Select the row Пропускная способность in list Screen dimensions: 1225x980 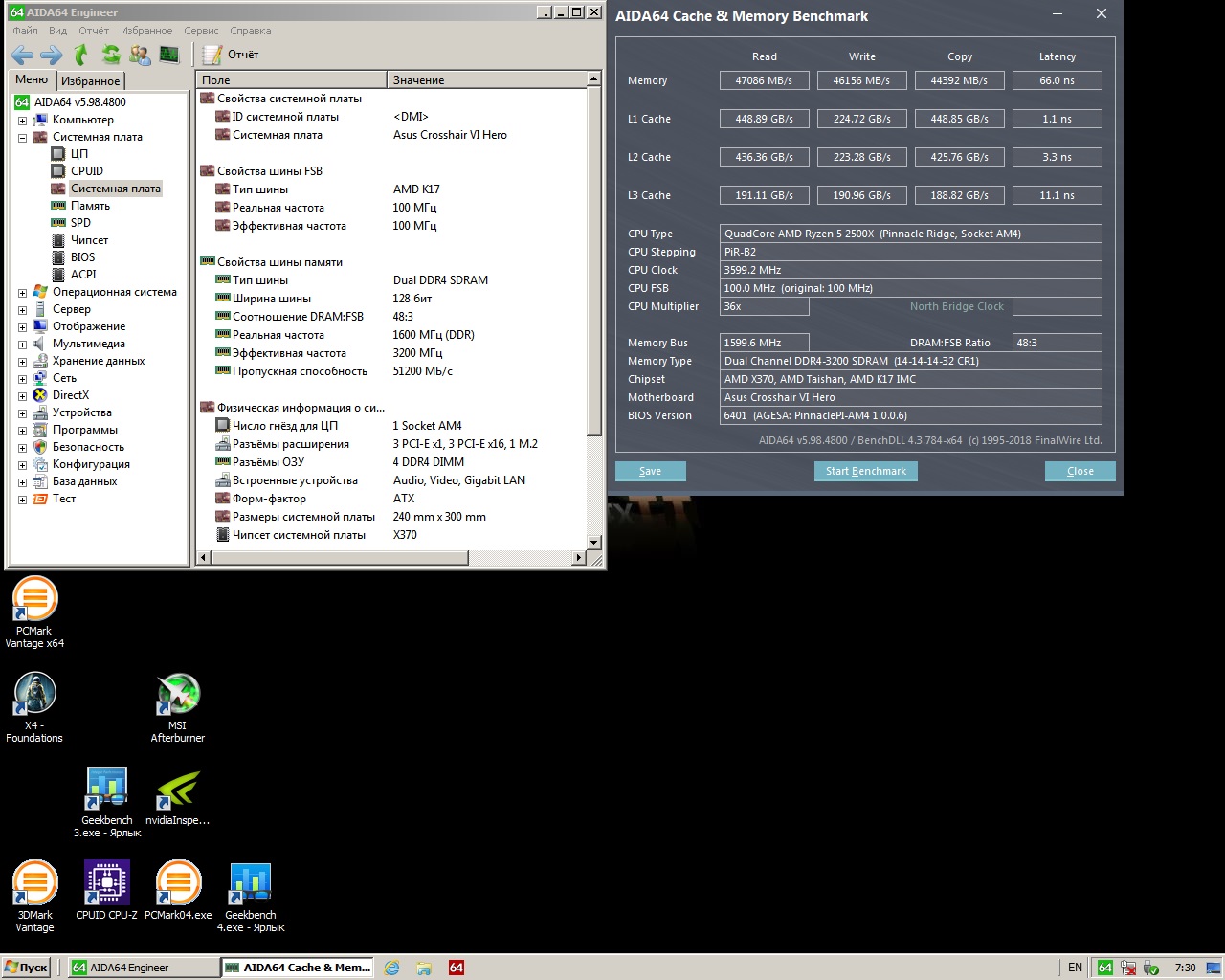390,371
